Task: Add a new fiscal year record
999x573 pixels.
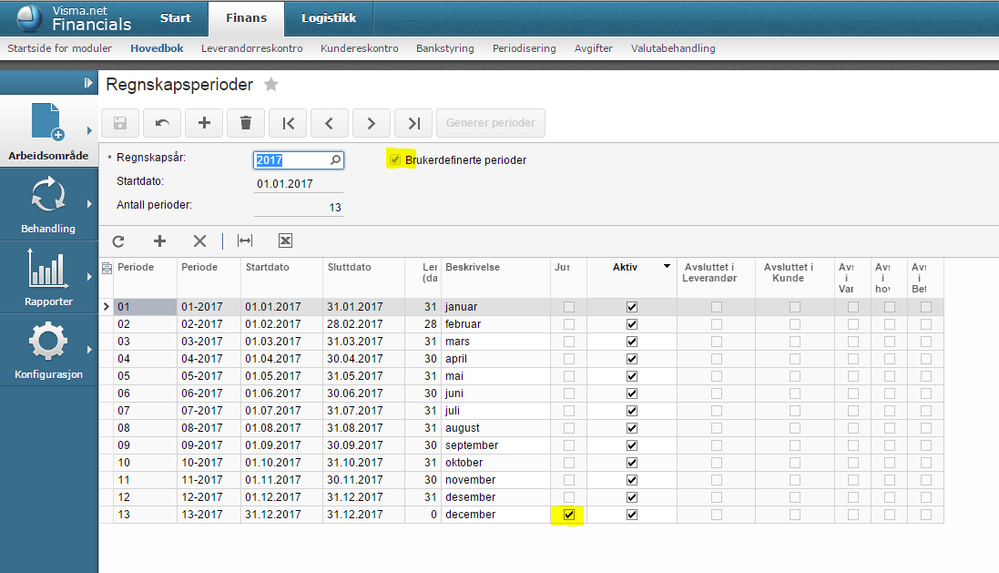Action: 204,123
